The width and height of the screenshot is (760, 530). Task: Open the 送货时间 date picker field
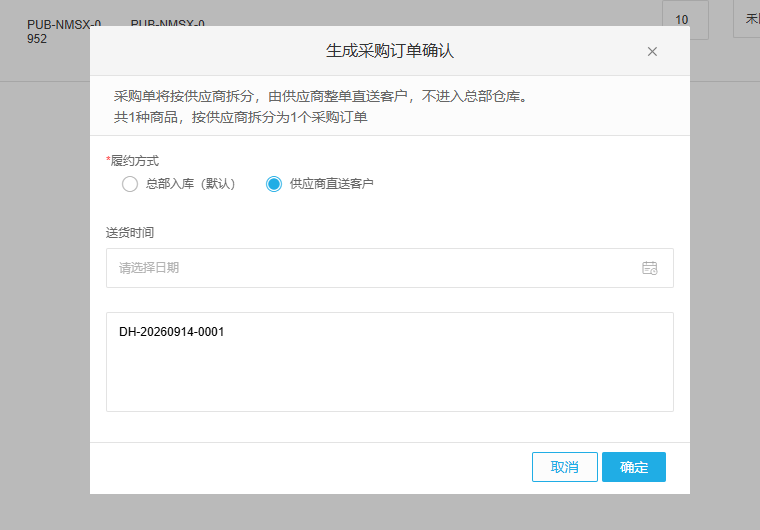(390, 268)
